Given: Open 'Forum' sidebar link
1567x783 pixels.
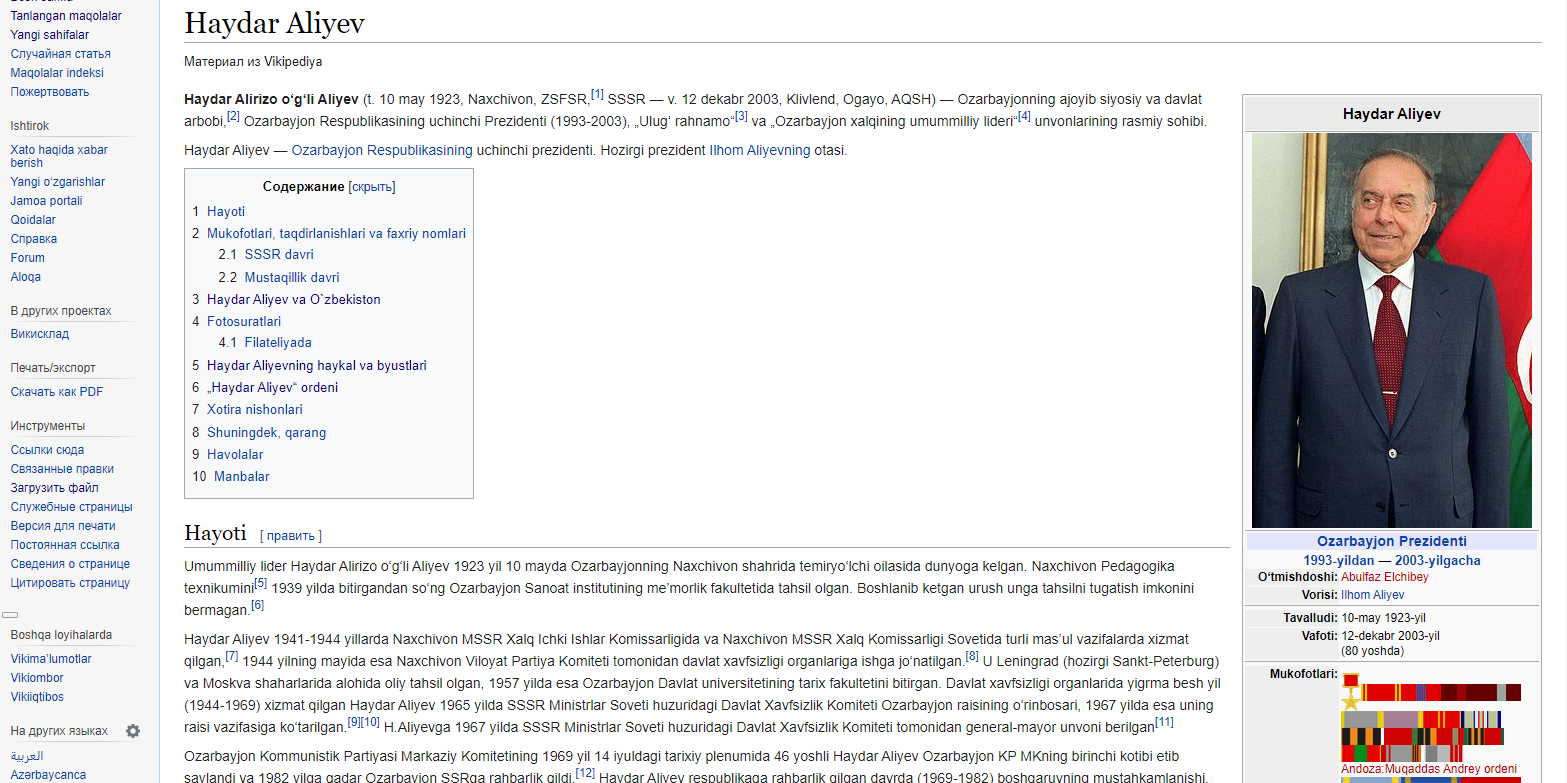Looking at the screenshot, I should [x=28, y=258].
